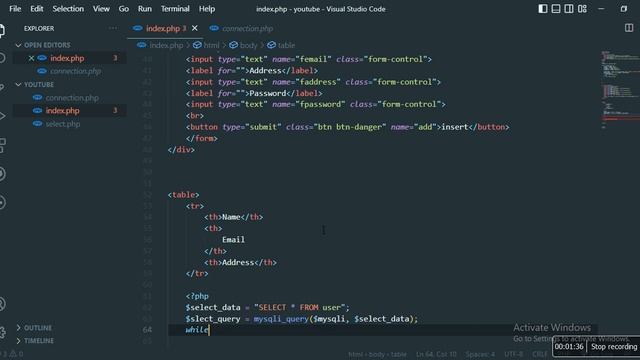640x360 pixels.
Task: Open connection.php in YOUTUBE folder
Action: tap(72, 98)
